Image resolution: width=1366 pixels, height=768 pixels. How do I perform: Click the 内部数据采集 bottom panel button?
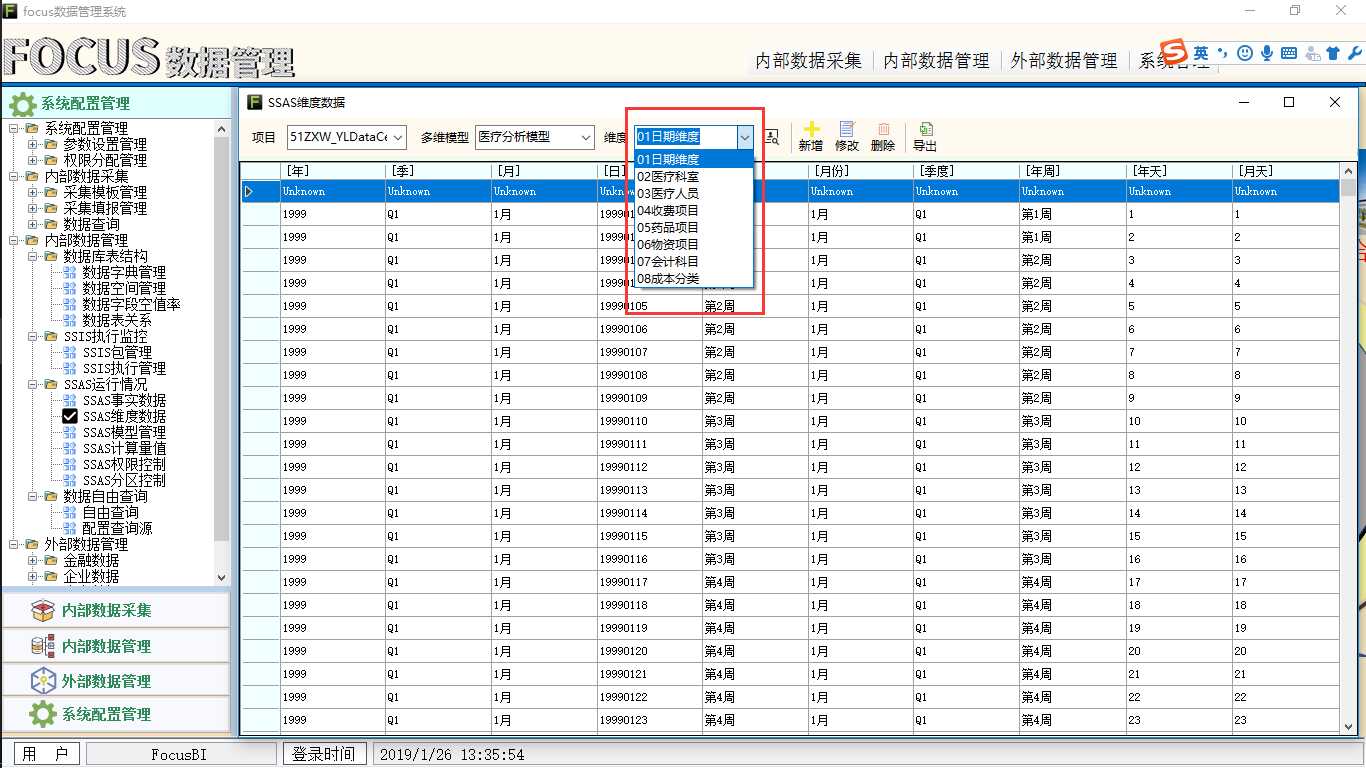click(115, 610)
